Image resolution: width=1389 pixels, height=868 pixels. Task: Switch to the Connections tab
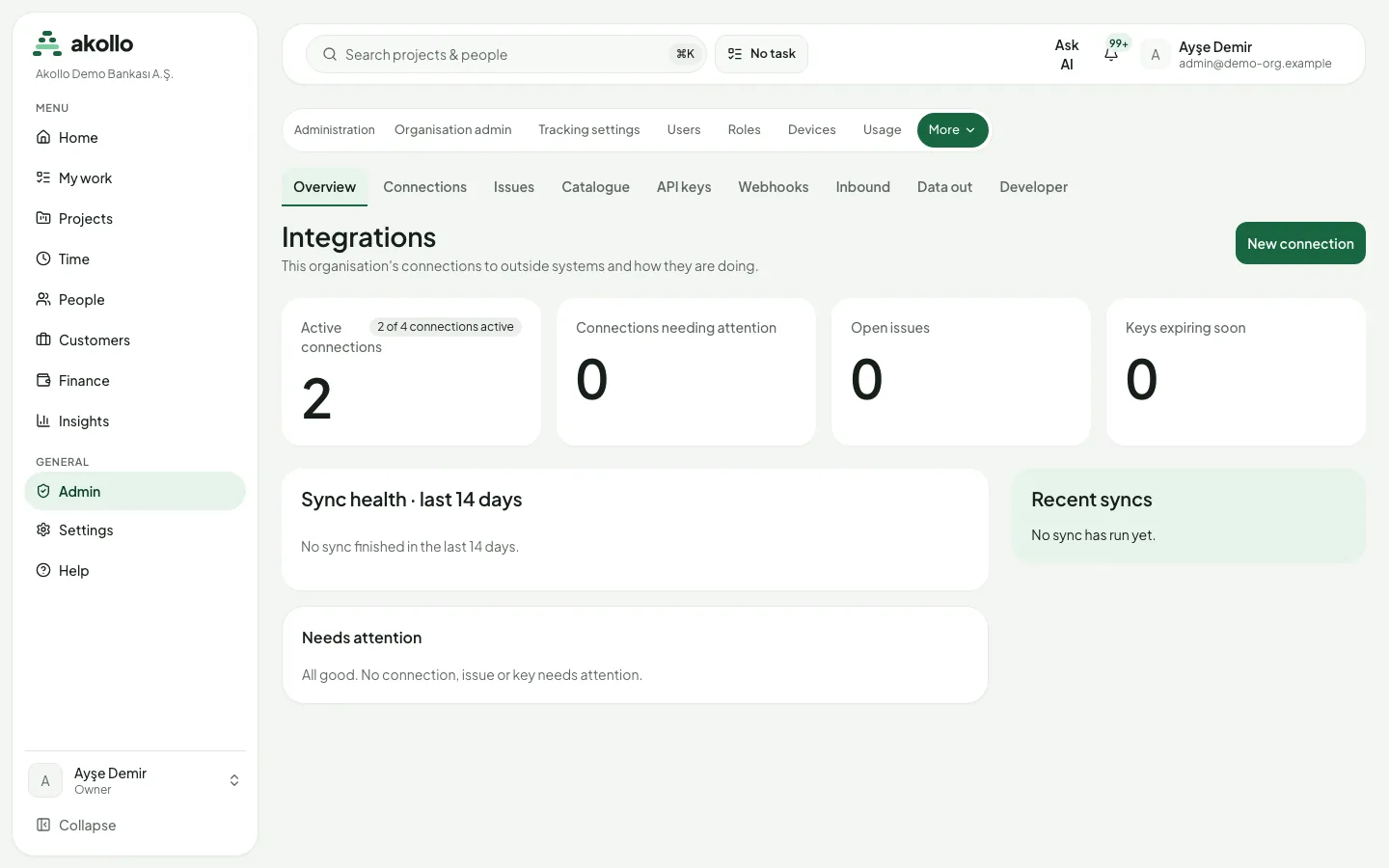coord(424,187)
